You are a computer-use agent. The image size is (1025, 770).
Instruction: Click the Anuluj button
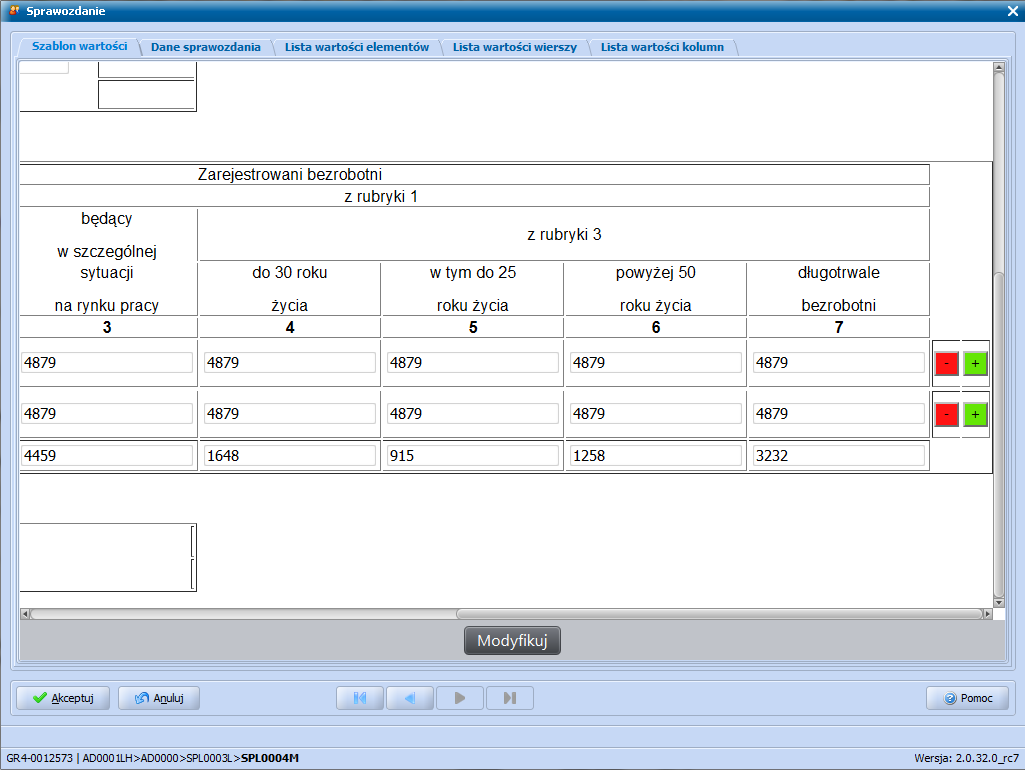pos(159,698)
